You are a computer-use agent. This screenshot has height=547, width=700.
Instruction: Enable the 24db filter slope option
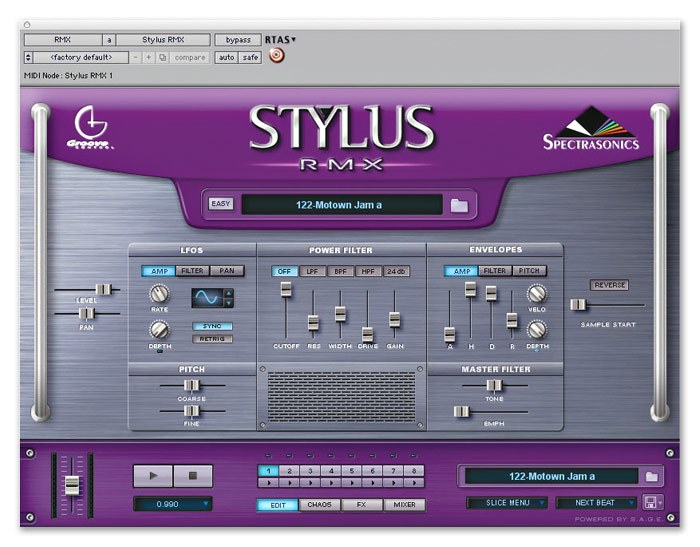(x=396, y=271)
